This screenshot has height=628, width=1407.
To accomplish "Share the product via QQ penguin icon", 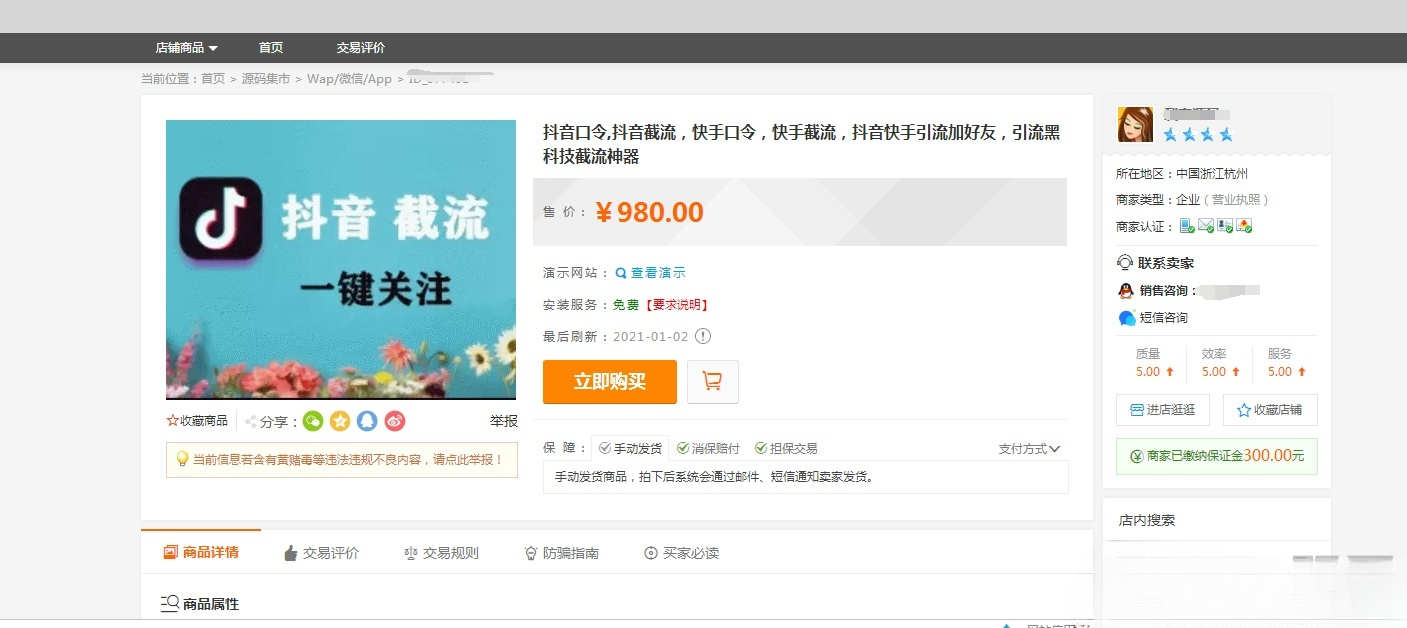I will coord(368,421).
